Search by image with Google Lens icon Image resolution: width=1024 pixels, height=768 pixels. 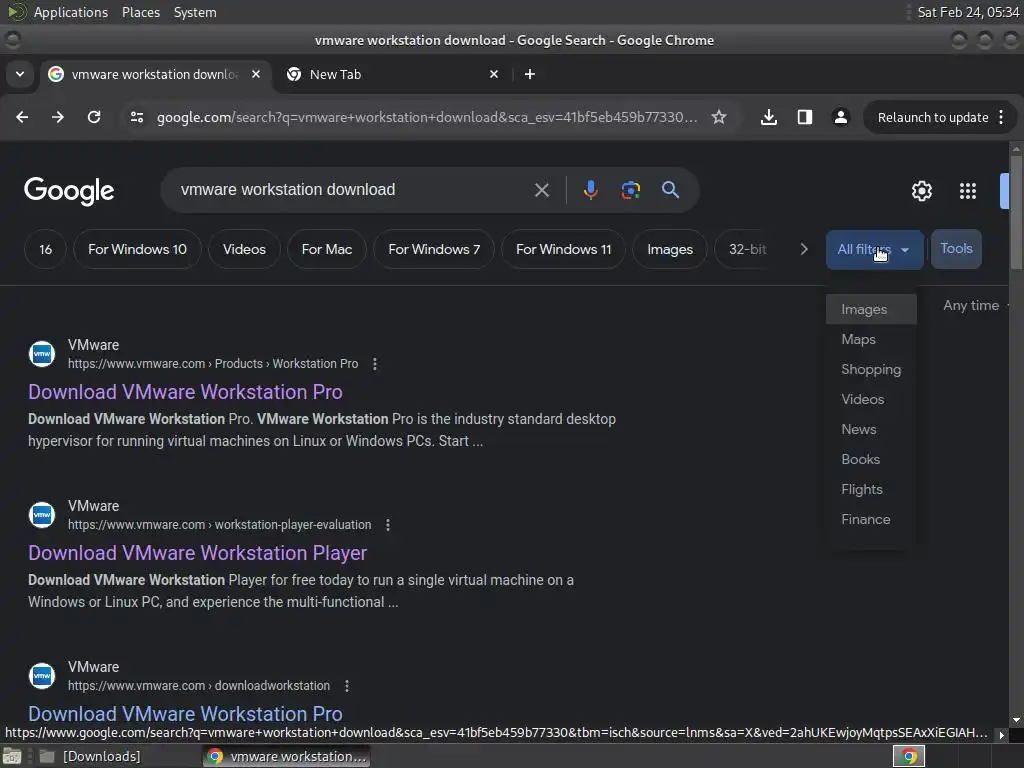(631, 190)
